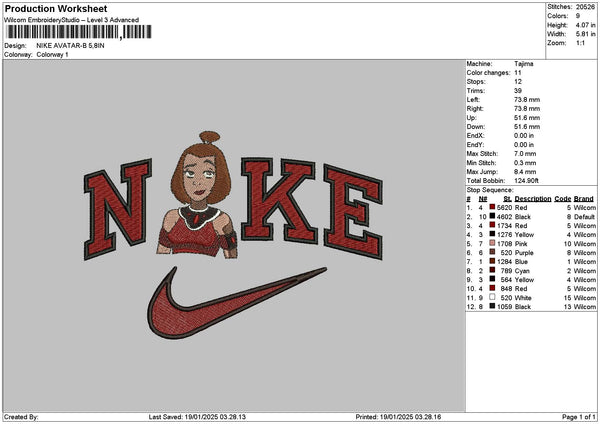Select the Blue description text
Screen dimensions: 600x424
point(521,262)
